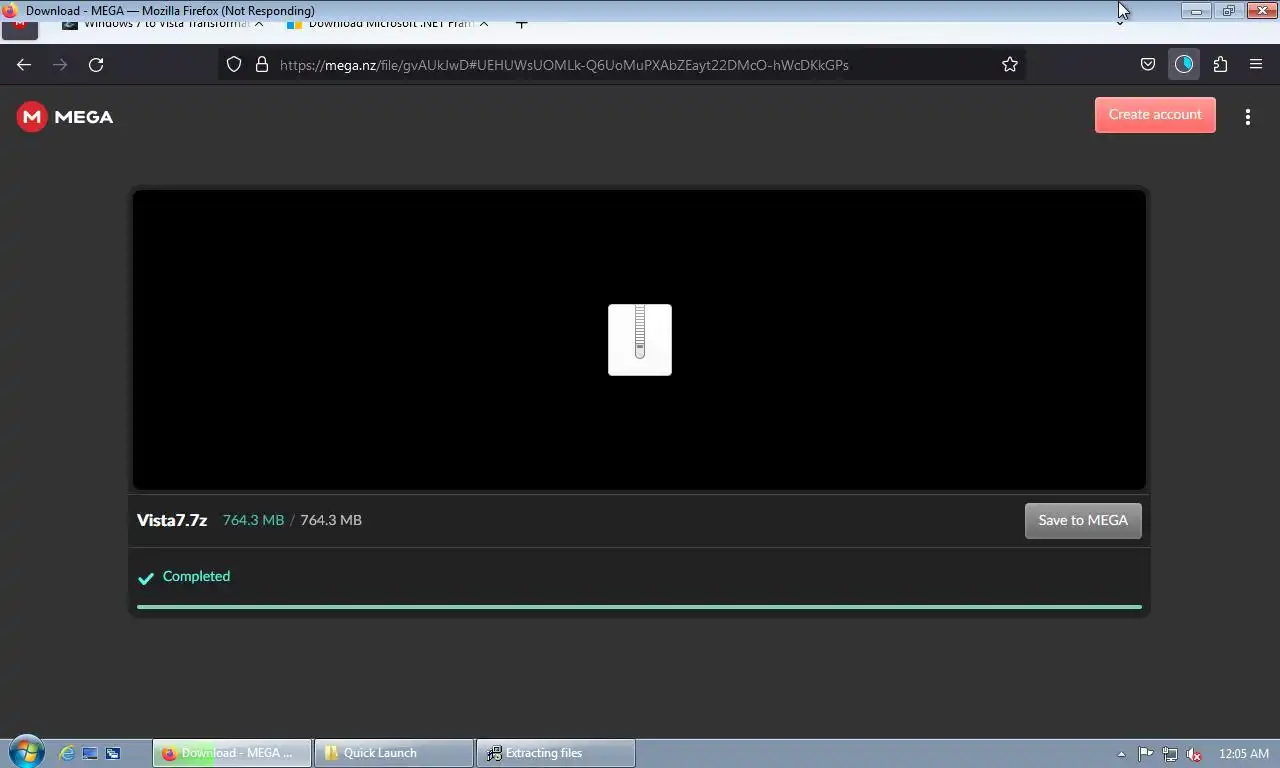Show hidden system tray icons arrow
The width and height of the screenshot is (1280, 768).
coord(1121,754)
